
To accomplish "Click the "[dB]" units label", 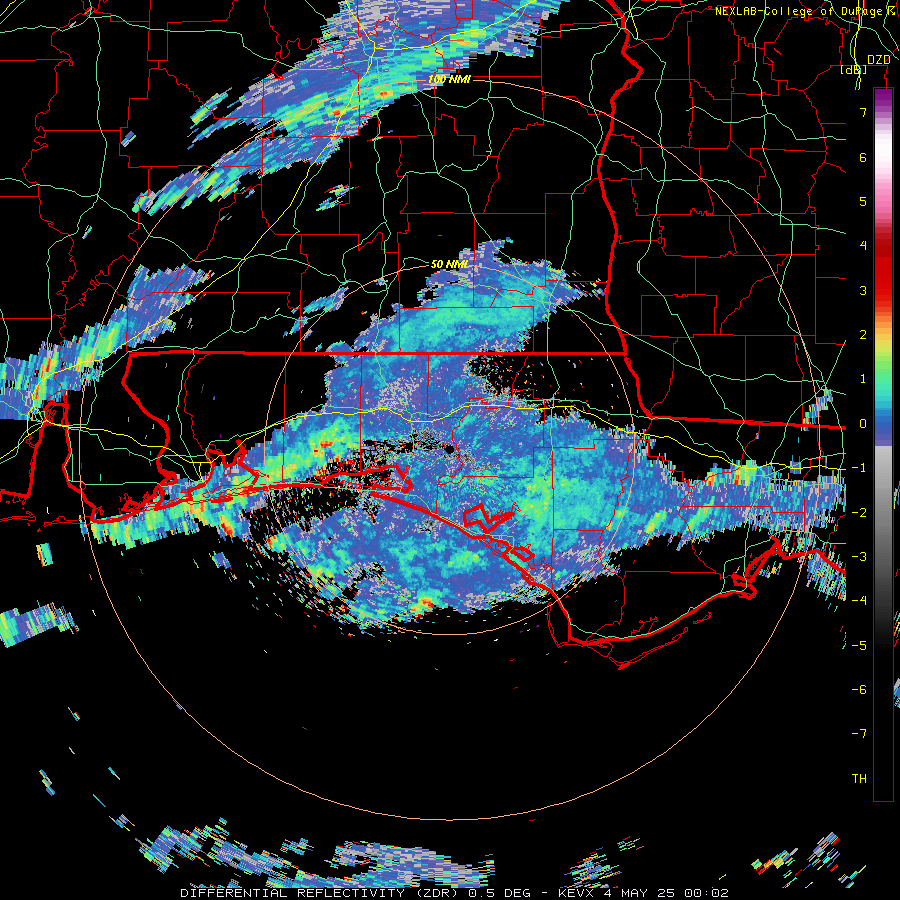I will tap(854, 69).
